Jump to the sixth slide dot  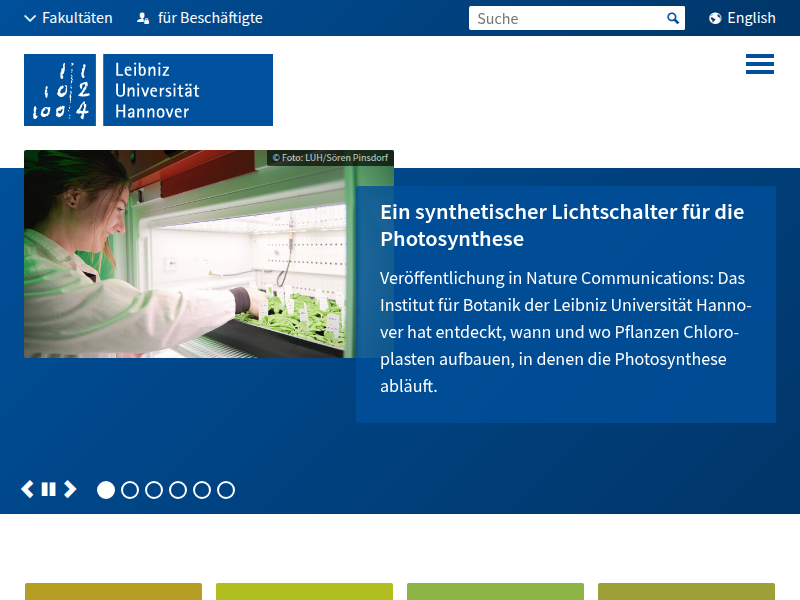click(x=226, y=490)
